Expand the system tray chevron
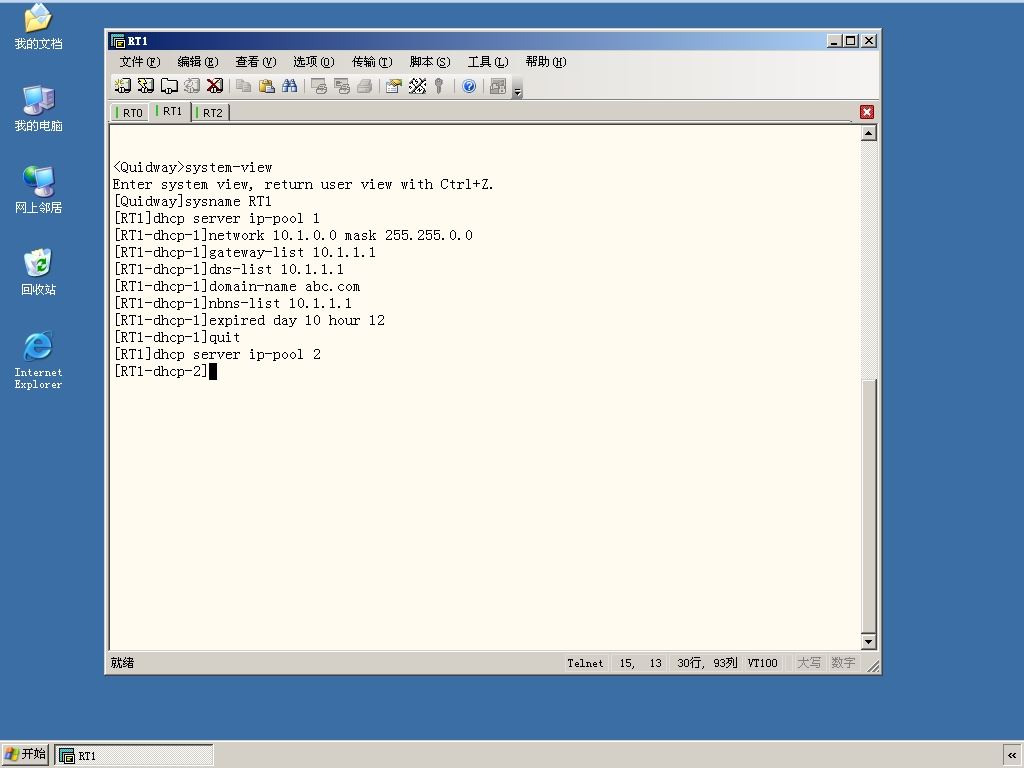Viewport: 1024px width, 768px height. point(1012,756)
